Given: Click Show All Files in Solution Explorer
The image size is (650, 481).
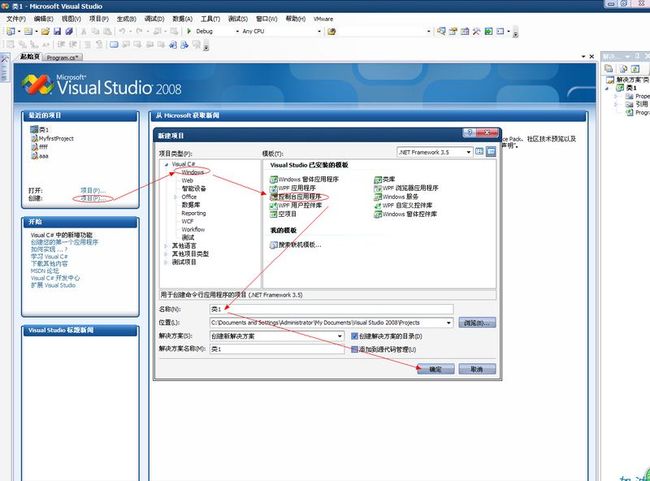Looking at the screenshot, I should (x=623, y=69).
